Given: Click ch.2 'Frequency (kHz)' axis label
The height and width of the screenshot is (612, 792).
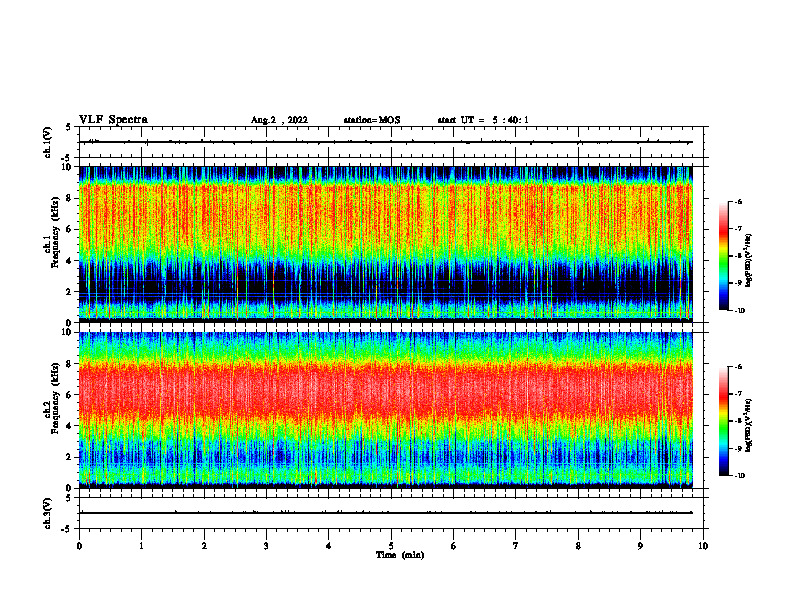Looking at the screenshot, I should 55,398.
